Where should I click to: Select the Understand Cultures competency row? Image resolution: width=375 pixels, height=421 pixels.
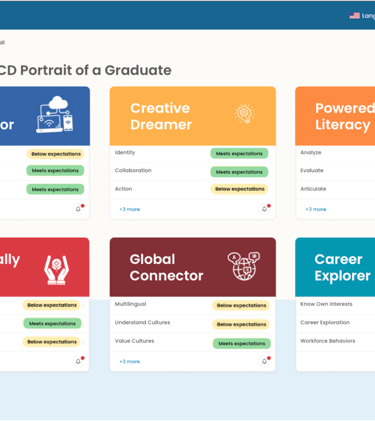click(193, 323)
